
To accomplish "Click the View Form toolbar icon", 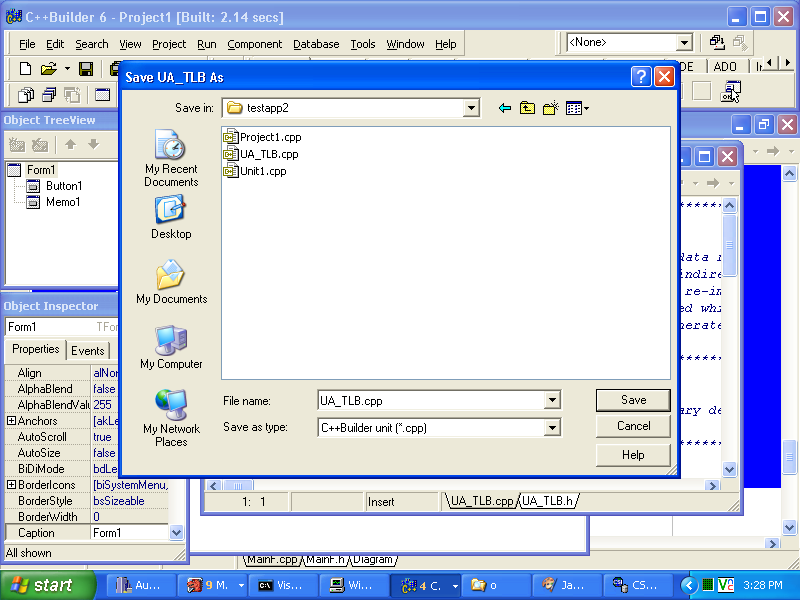I will (x=49, y=95).
